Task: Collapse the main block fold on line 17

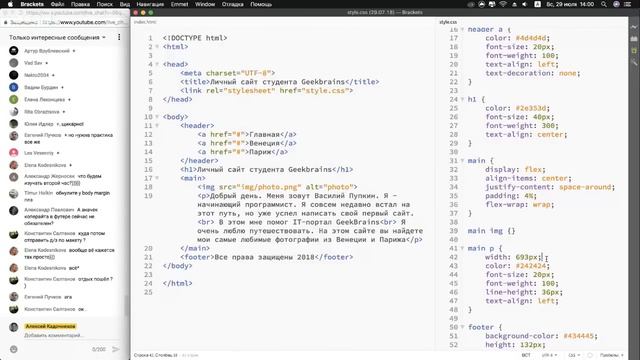Action: pos(157,178)
